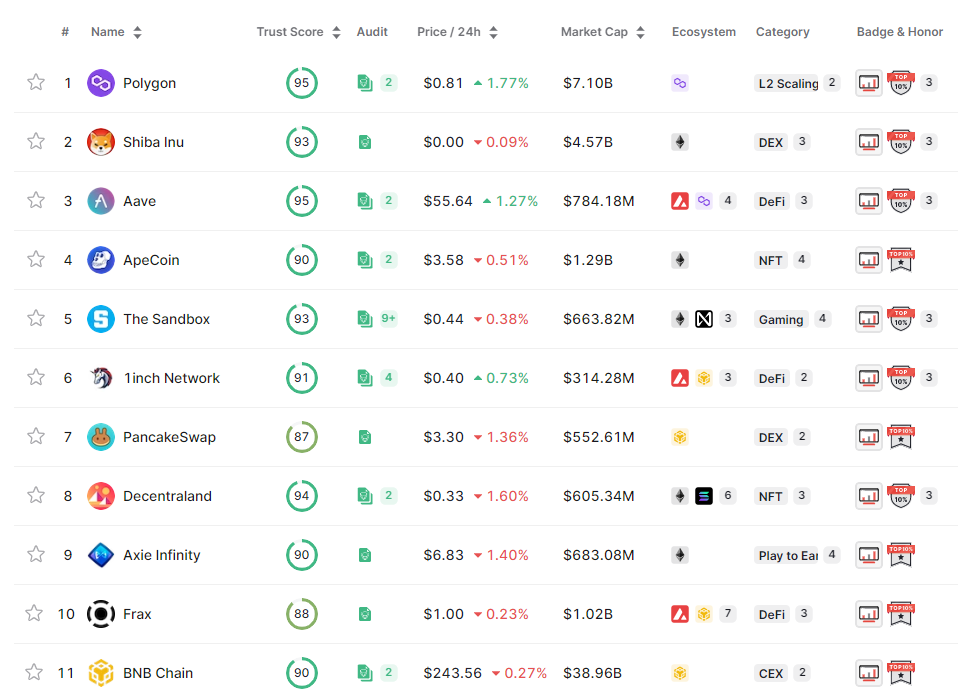Viewport: 961px width, 697px height.
Task: Expand Decentraland's 6 ecosystems count
Action: coord(727,495)
